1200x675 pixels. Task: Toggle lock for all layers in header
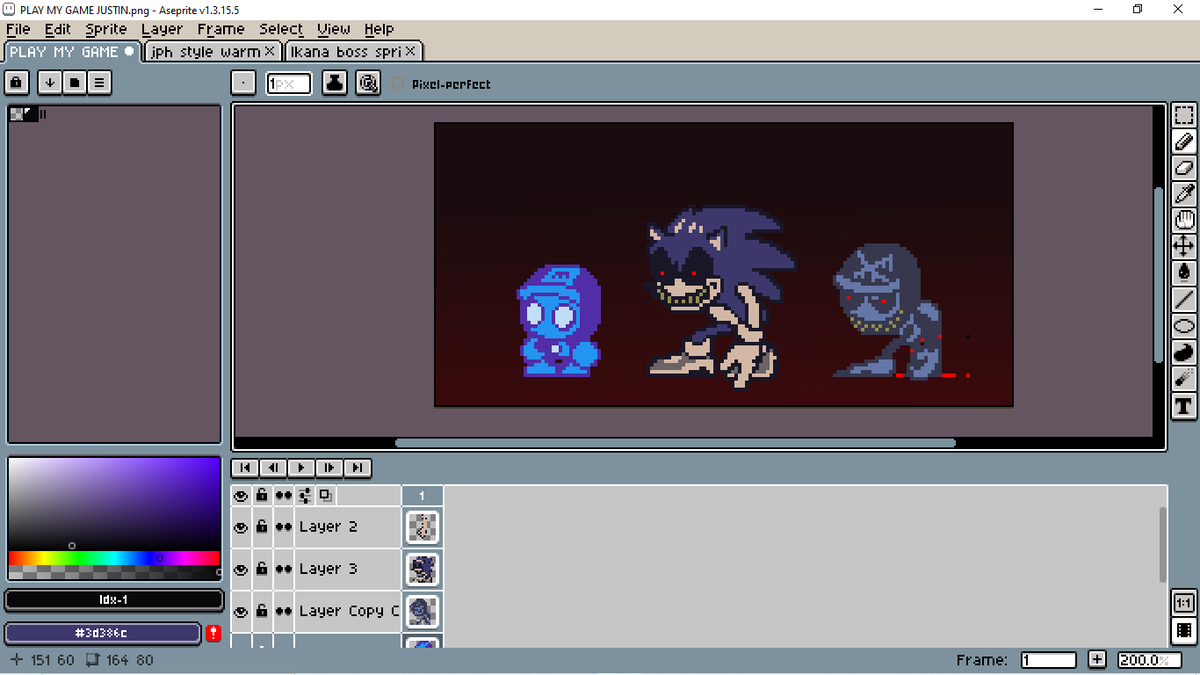pyautogui.click(x=261, y=495)
